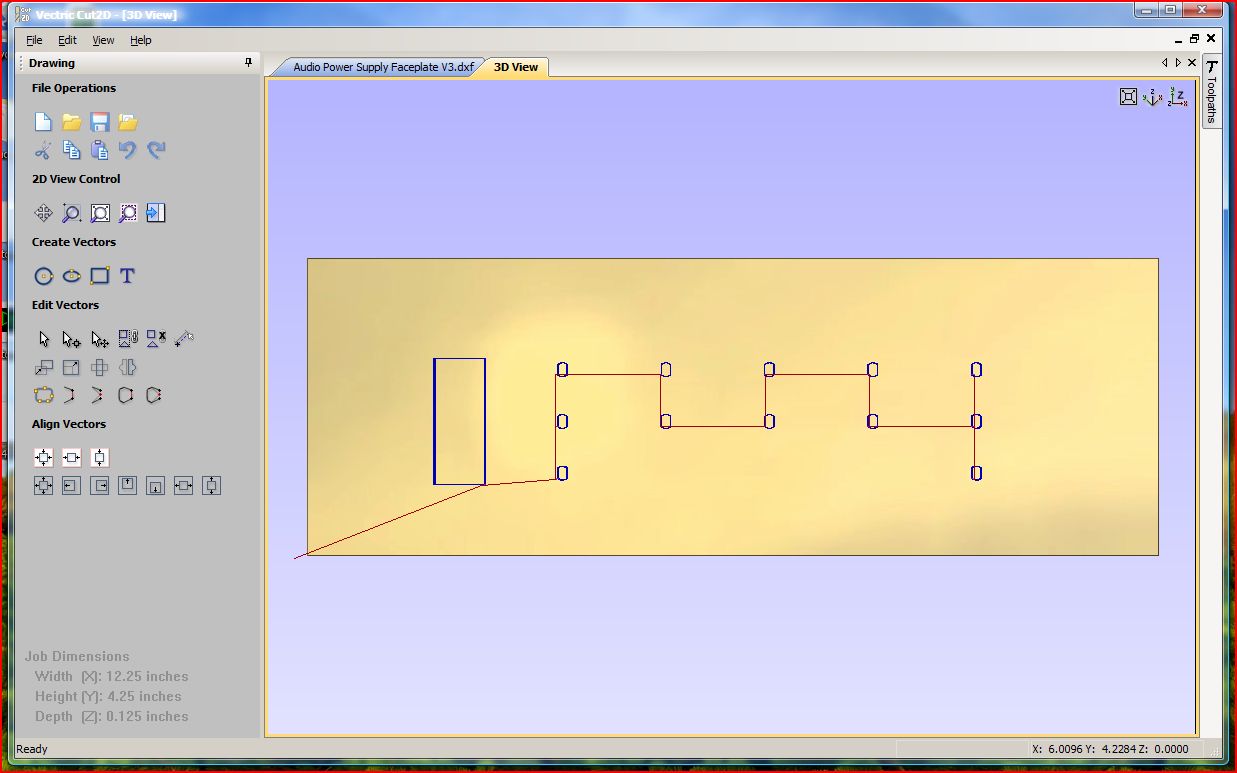The height and width of the screenshot is (773, 1237).
Task: Switch to the 3D View tab
Action: pyautogui.click(x=515, y=68)
